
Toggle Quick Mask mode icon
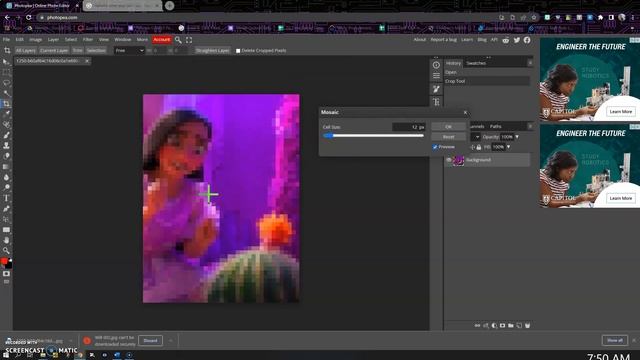(x=6, y=273)
